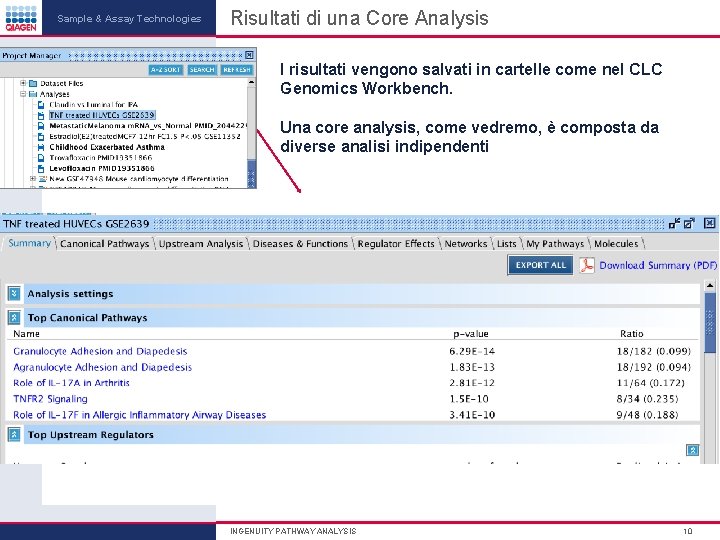Screen dimensions: 720x540
Task: Click the Ratio column header
Action: (631, 334)
